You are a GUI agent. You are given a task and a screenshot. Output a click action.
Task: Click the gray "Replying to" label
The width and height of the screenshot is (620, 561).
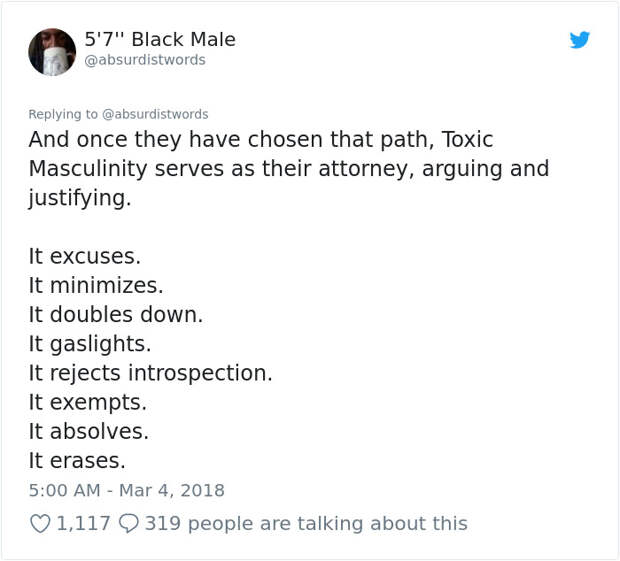coord(63,114)
